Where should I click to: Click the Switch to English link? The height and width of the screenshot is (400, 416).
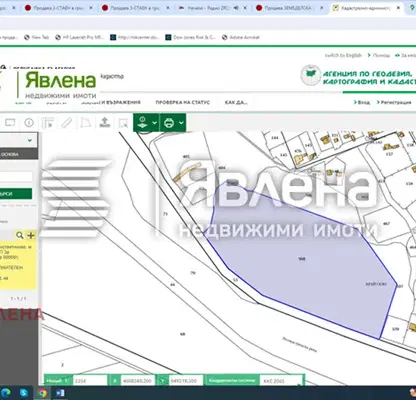(x=343, y=55)
